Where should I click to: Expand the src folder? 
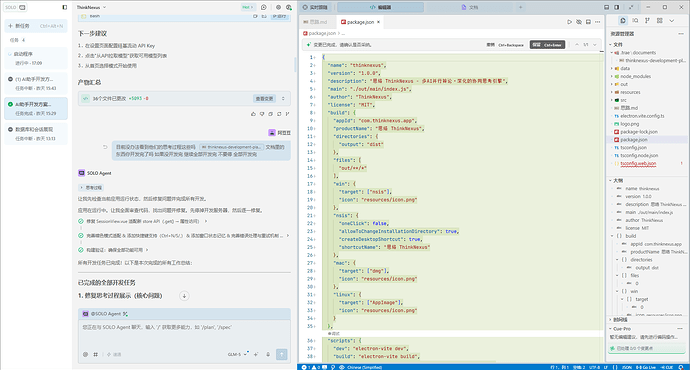click(x=623, y=100)
